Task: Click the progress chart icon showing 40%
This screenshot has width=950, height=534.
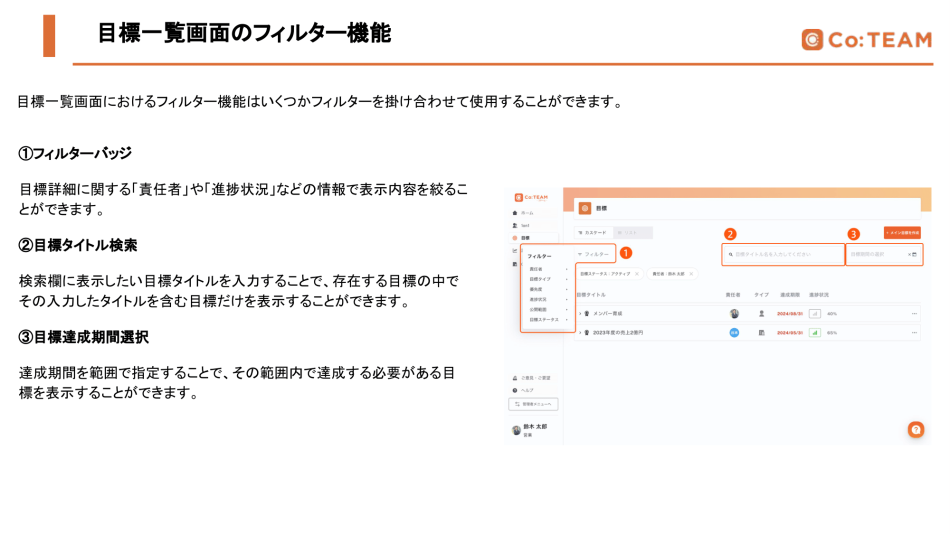Action: (815, 314)
